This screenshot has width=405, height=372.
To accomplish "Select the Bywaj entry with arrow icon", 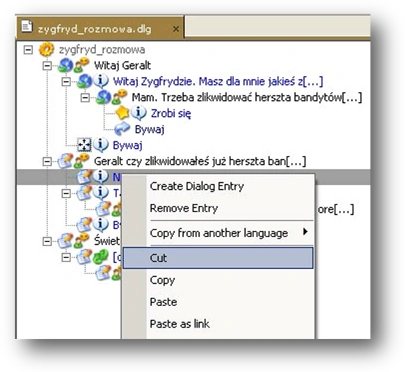I will [x=149, y=129].
